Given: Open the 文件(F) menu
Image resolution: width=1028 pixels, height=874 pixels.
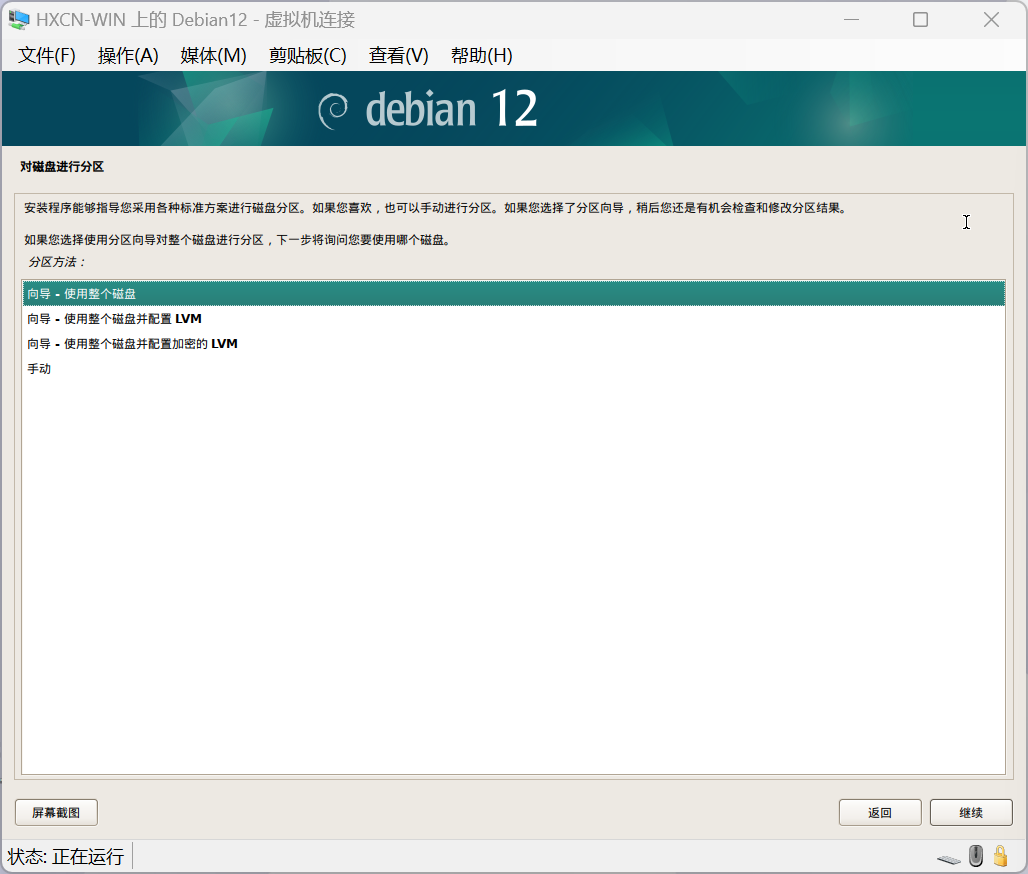Looking at the screenshot, I should 47,56.
